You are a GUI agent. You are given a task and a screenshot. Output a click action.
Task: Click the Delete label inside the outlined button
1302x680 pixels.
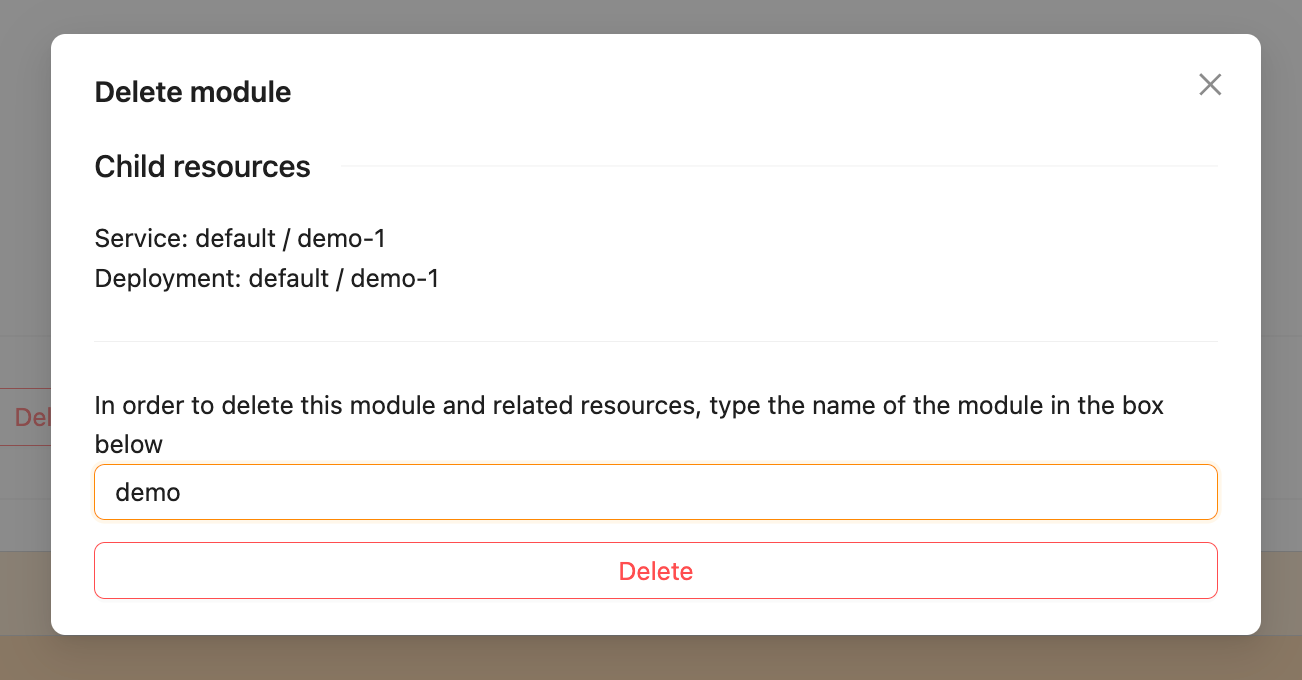tap(655, 570)
